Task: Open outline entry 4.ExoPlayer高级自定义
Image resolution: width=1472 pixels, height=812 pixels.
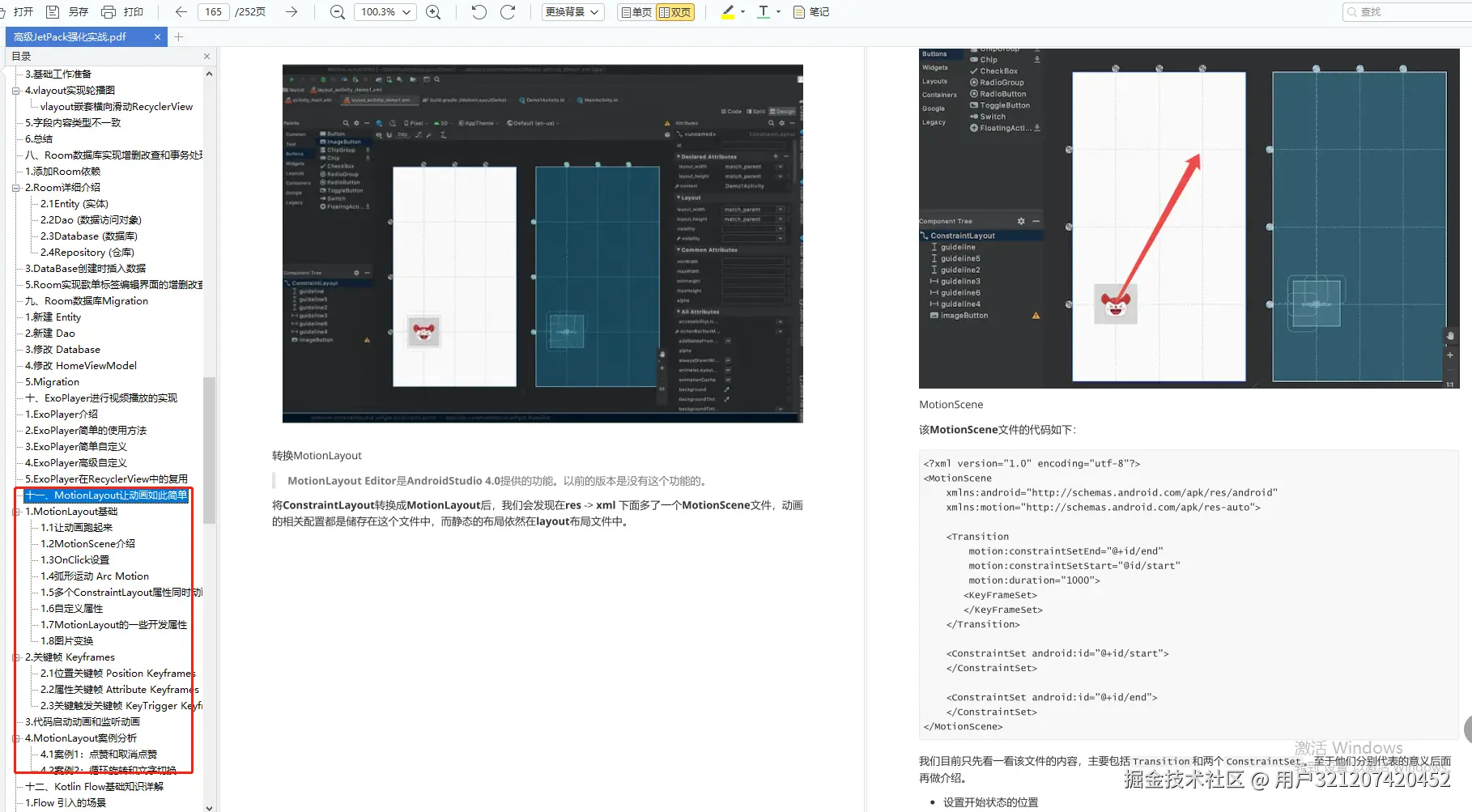Action: pyautogui.click(x=76, y=463)
